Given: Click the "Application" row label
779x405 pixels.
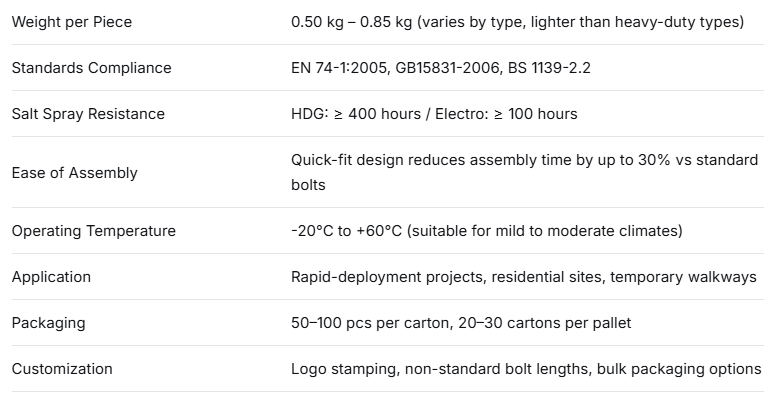Looking at the screenshot, I should tap(51, 277).
